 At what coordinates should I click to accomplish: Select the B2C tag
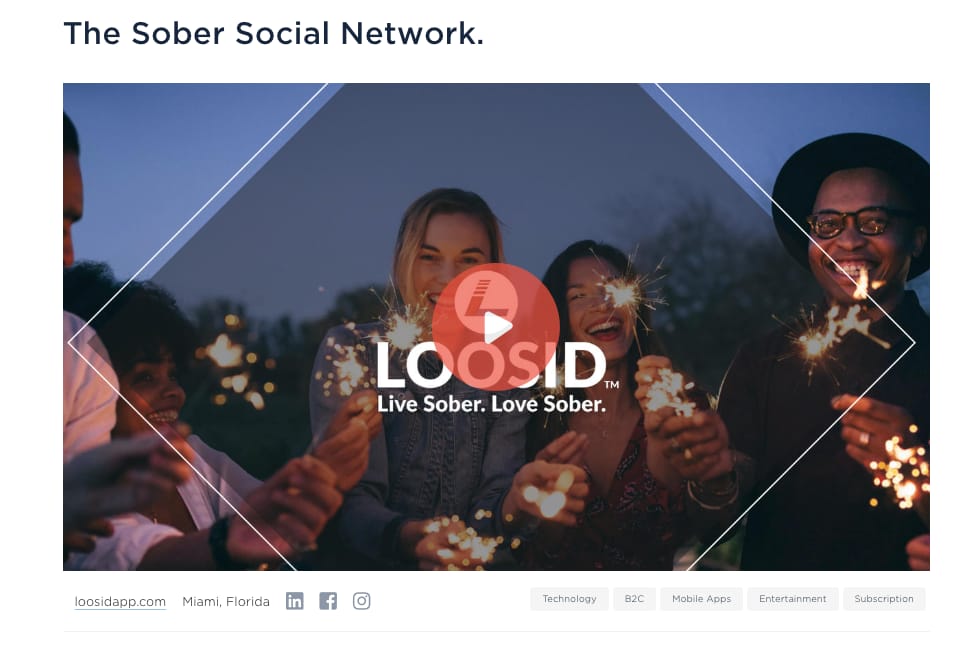point(634,599)
